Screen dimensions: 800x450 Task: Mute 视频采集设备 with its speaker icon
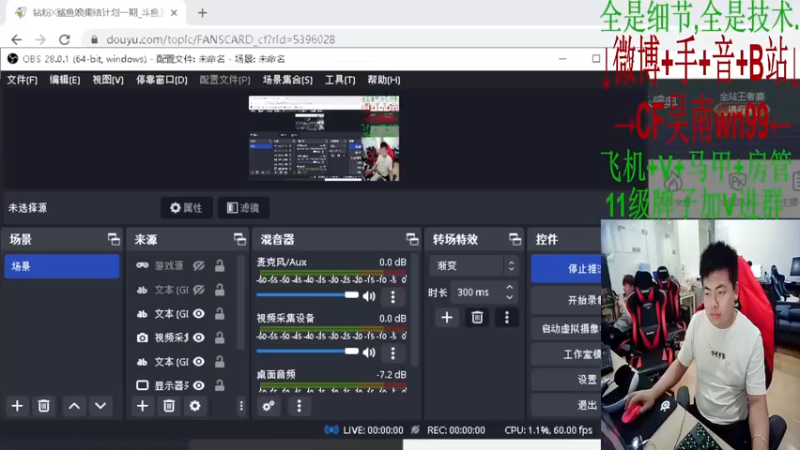369,353
